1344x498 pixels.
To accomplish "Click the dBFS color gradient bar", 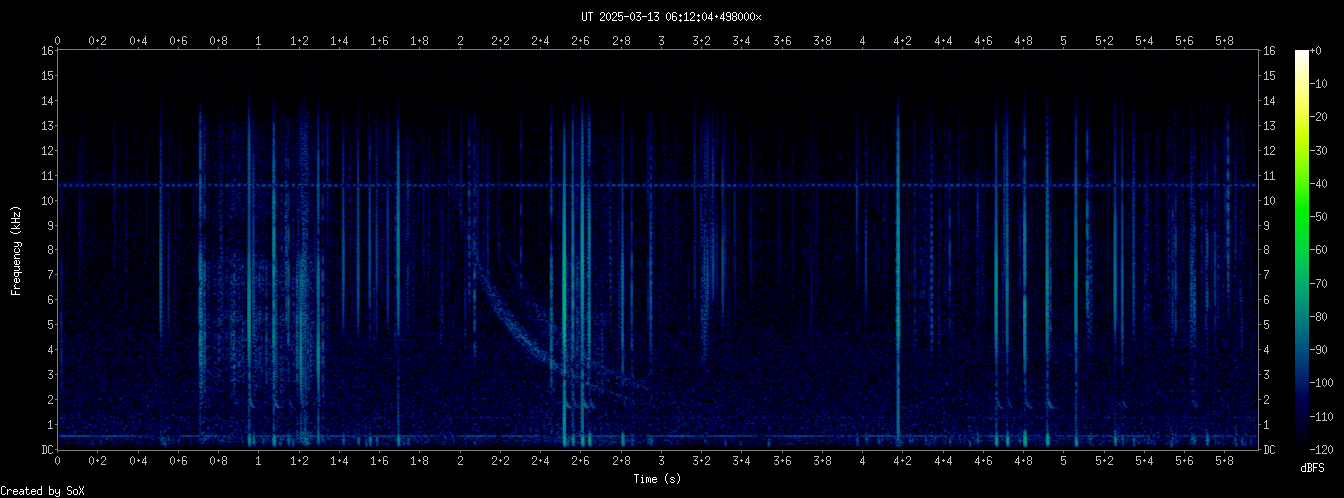I will (1301, 250).
